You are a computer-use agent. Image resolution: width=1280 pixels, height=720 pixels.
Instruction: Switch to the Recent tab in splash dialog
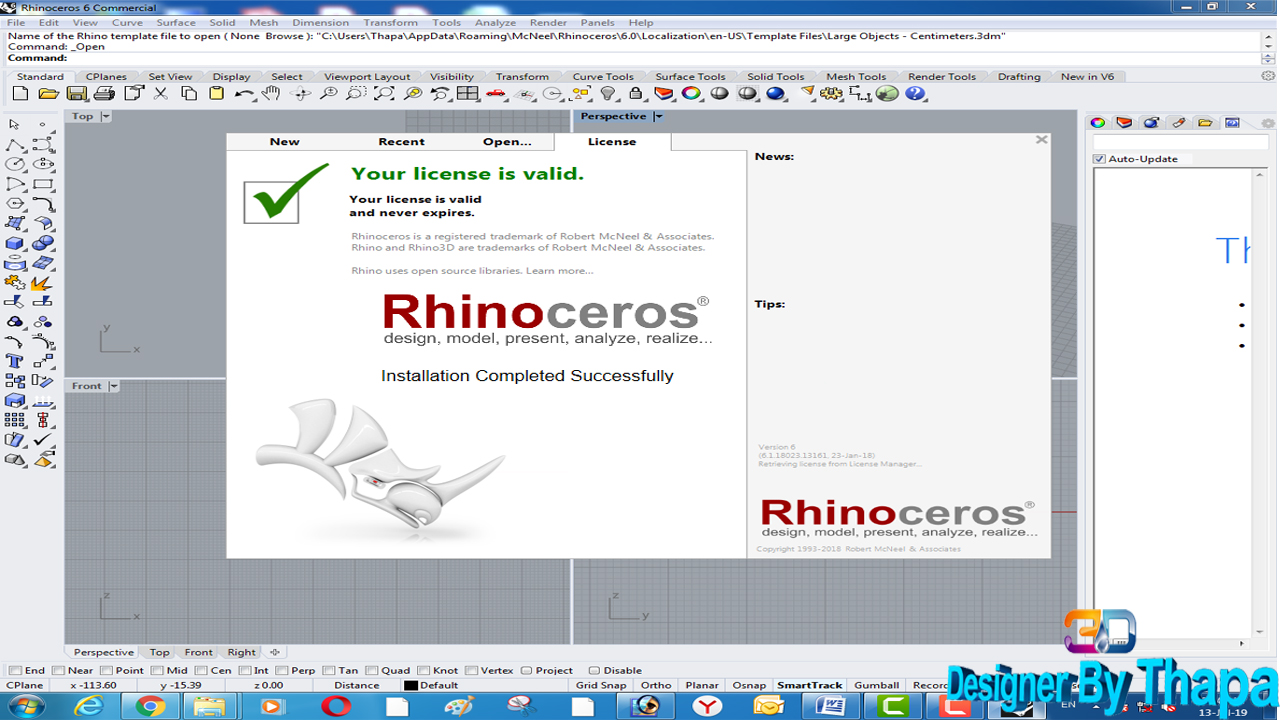(401, 142)
